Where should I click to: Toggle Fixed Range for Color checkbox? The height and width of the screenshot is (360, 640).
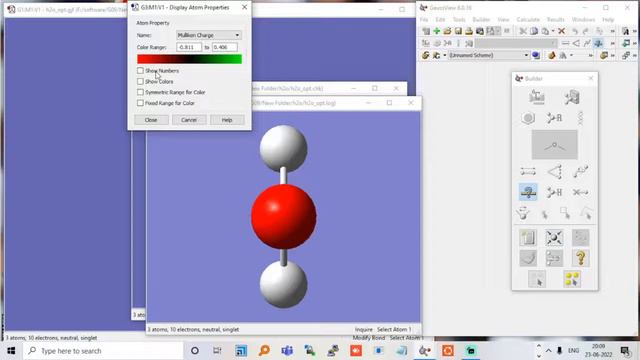pyautogui.click(x=140, y=103)
